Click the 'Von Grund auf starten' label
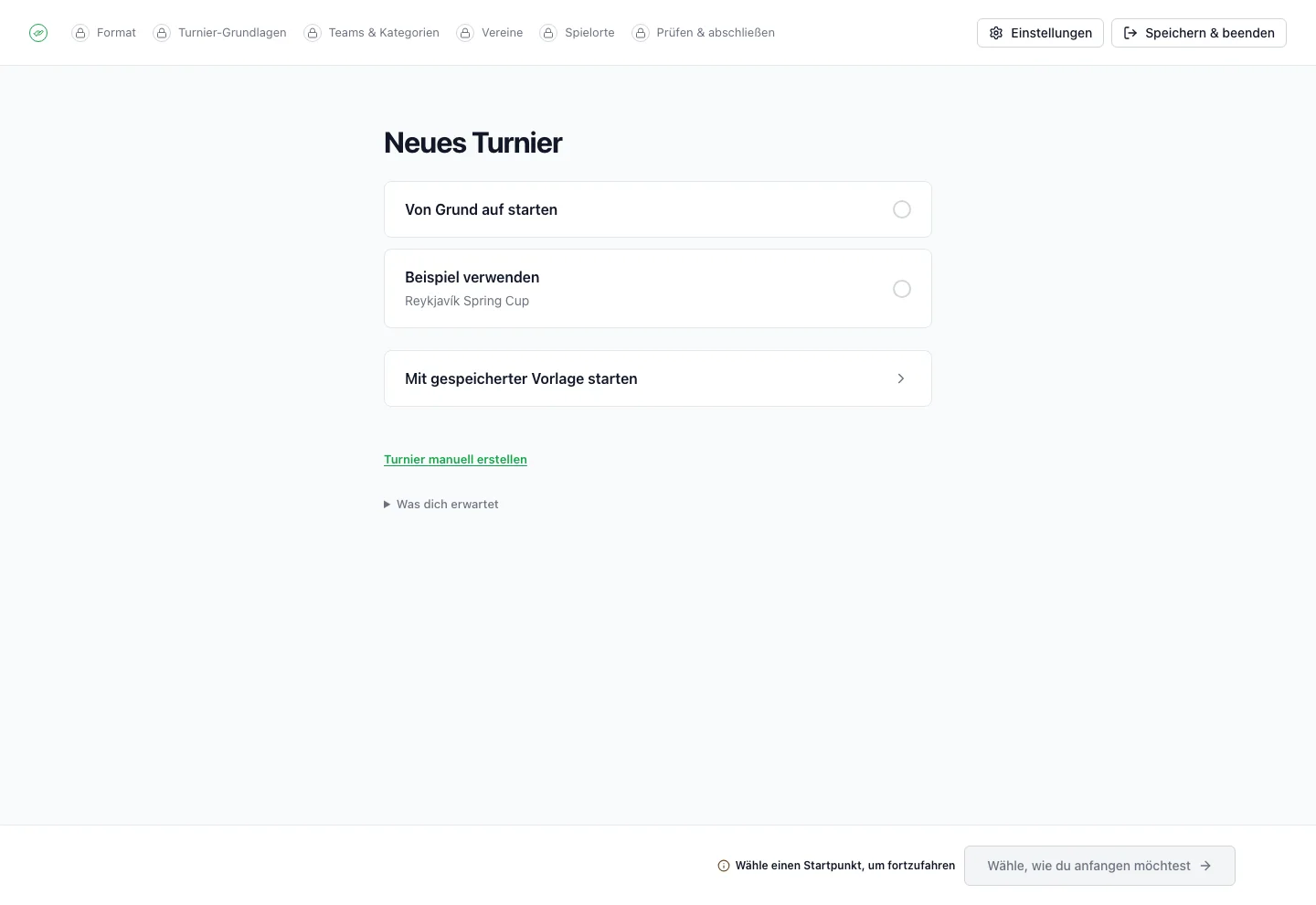 (481, 209)
